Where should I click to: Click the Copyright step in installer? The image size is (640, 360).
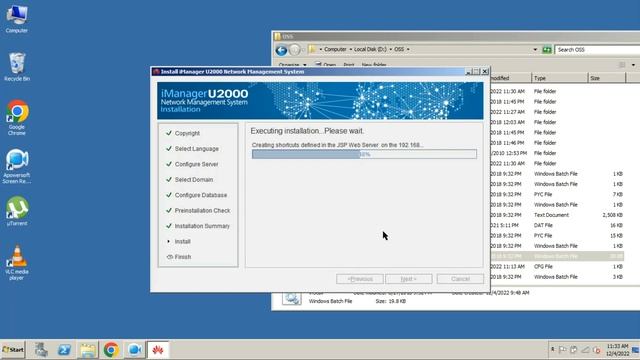click(187, 133)
